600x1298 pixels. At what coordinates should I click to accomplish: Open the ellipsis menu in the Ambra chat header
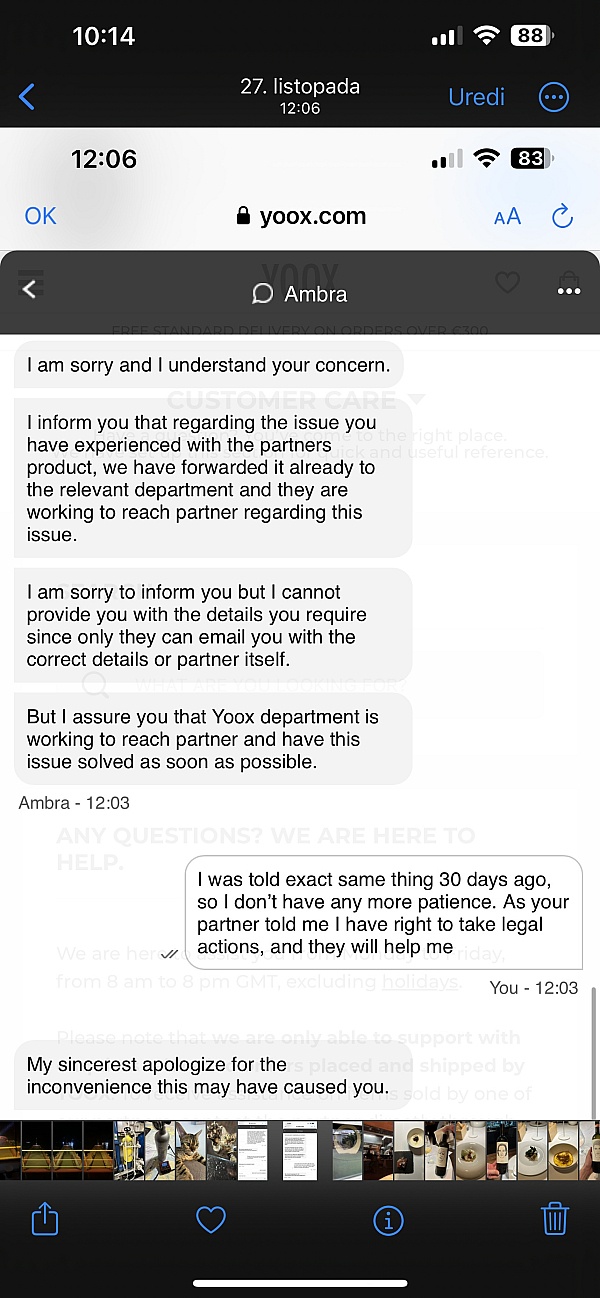[568, 290]
